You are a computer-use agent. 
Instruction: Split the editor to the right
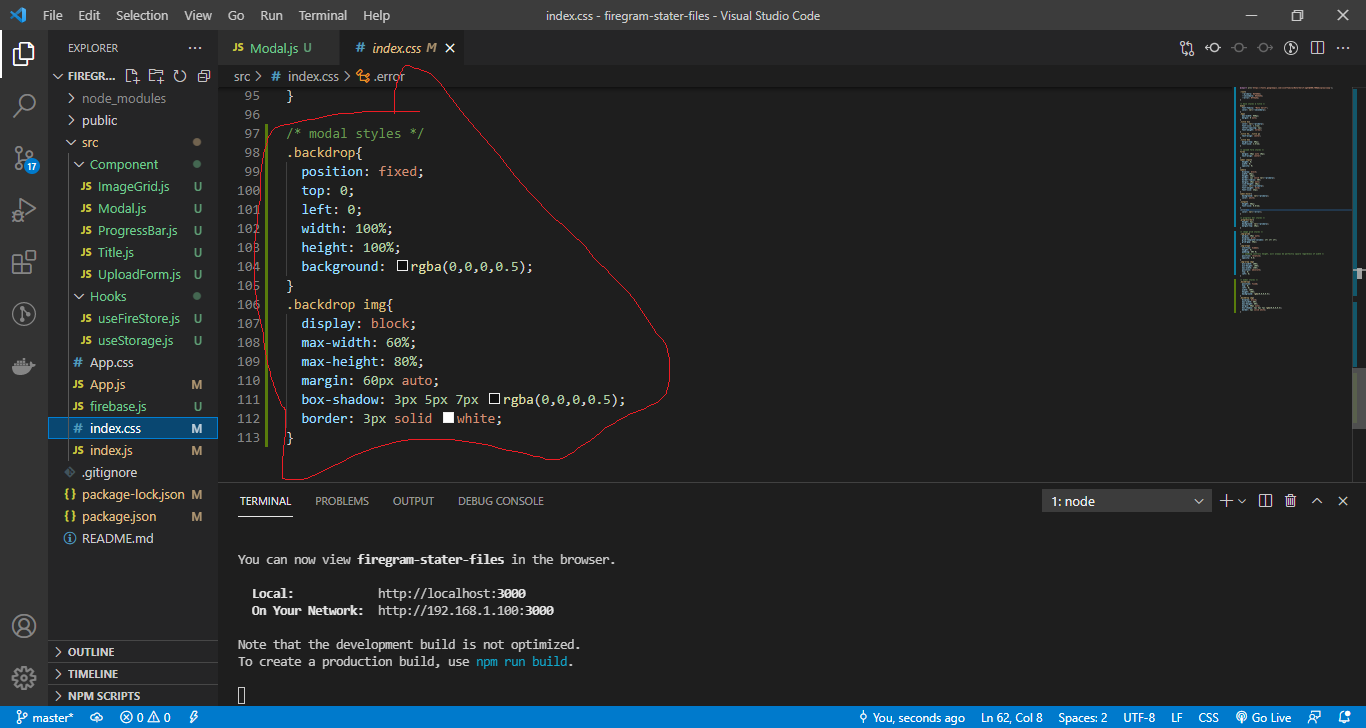coord(1318,48)
